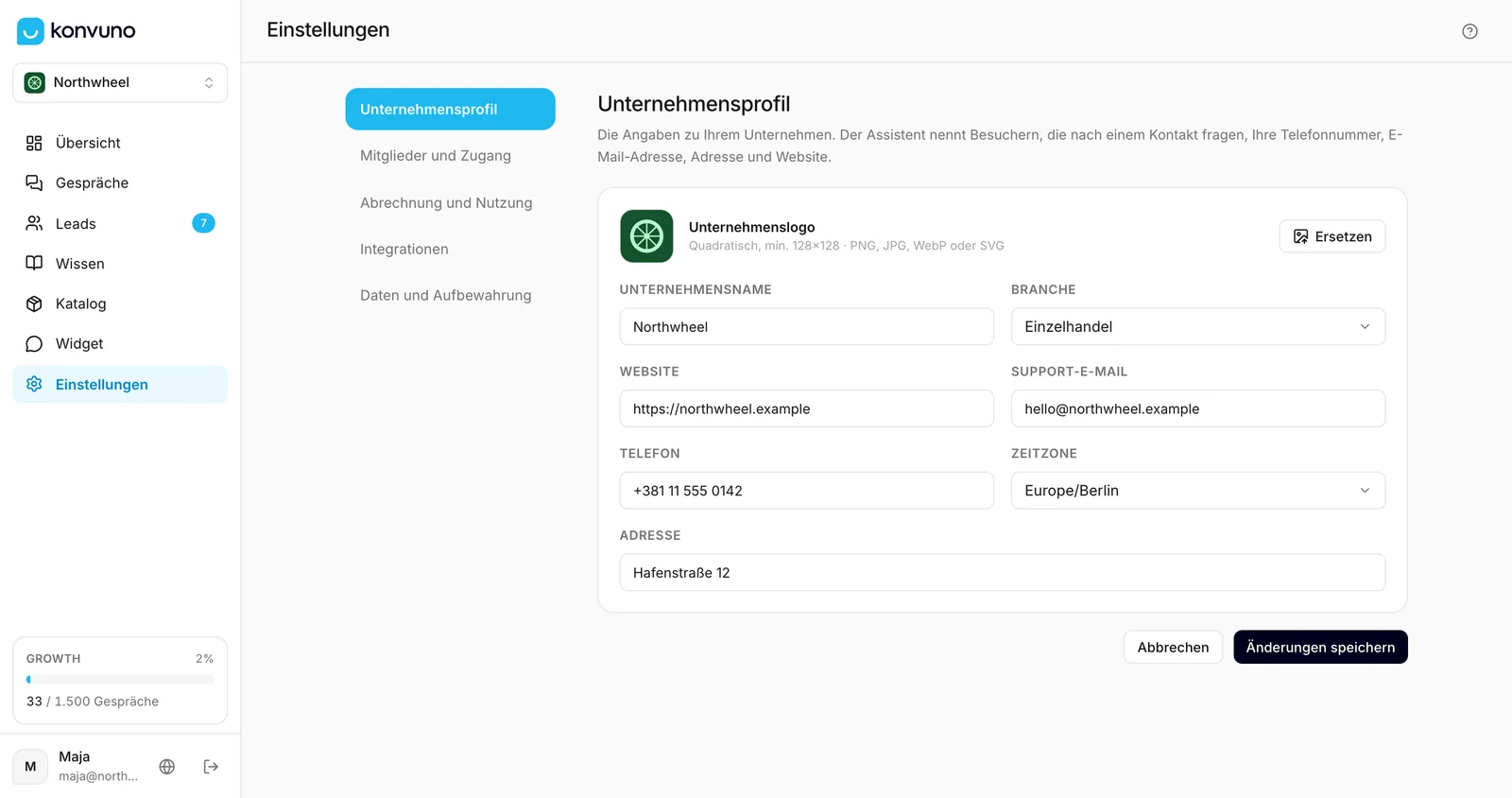Click the Übersicht dashboard icon
The image size is (1512, 798).
tap(34, 143)
